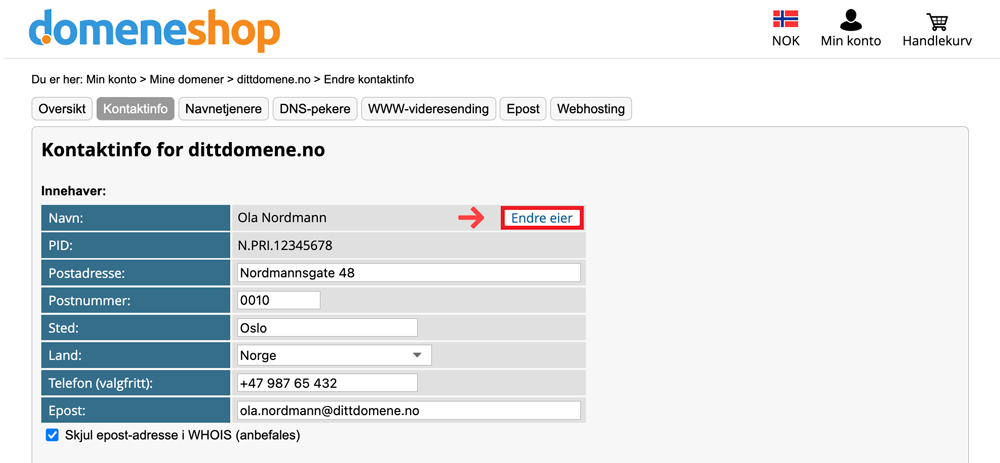1000x463 pixels.
Task: Click the Endre kontaktinfo breadcrumb text
Action: coord(369,80)
